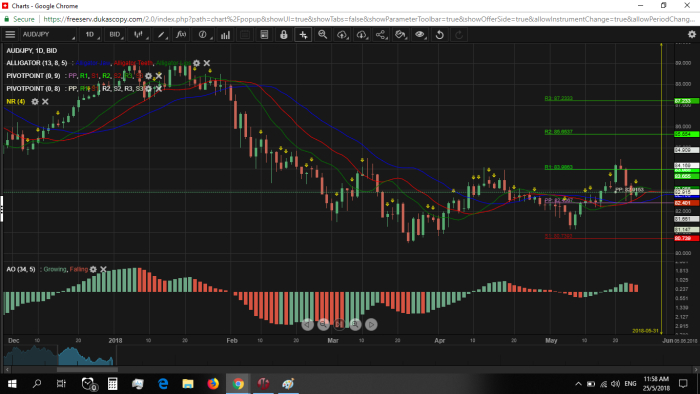700x394 pixels.
Task: Click the play button on chart navigation
Action: click(x=371, y=324)
